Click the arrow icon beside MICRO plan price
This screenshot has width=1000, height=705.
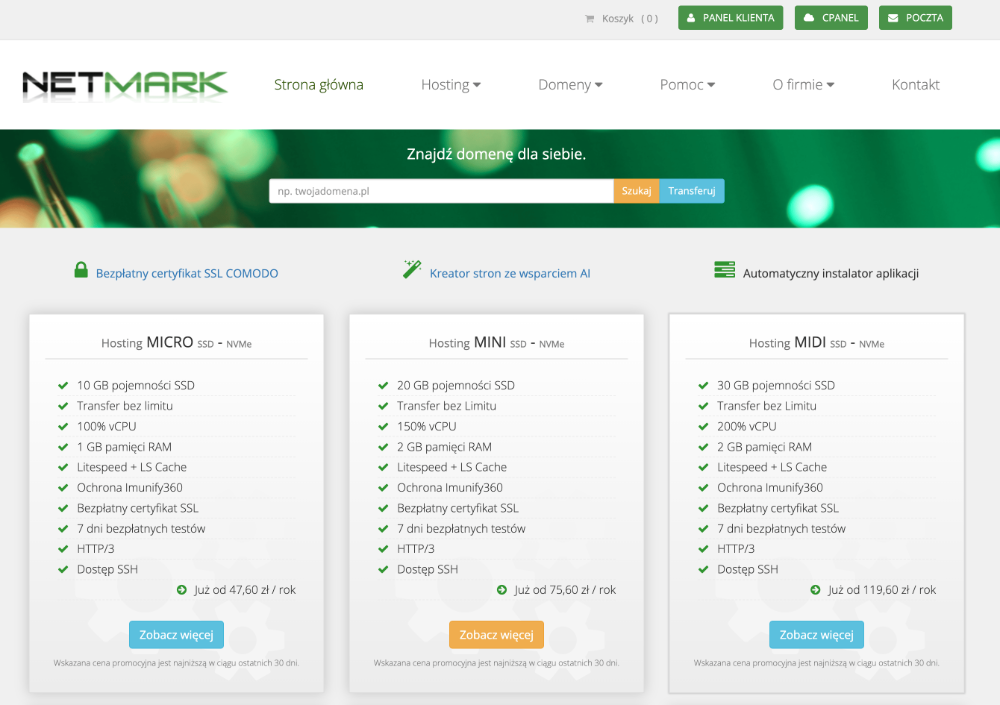point(180,590)
